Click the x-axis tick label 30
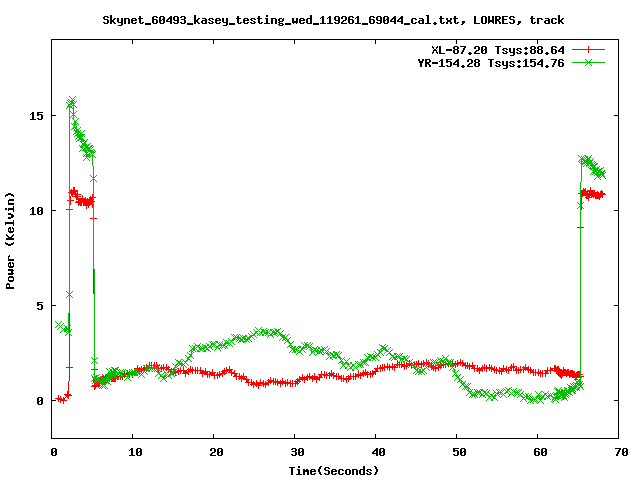Viewport: 640px width, 480px height. (297, 452)
